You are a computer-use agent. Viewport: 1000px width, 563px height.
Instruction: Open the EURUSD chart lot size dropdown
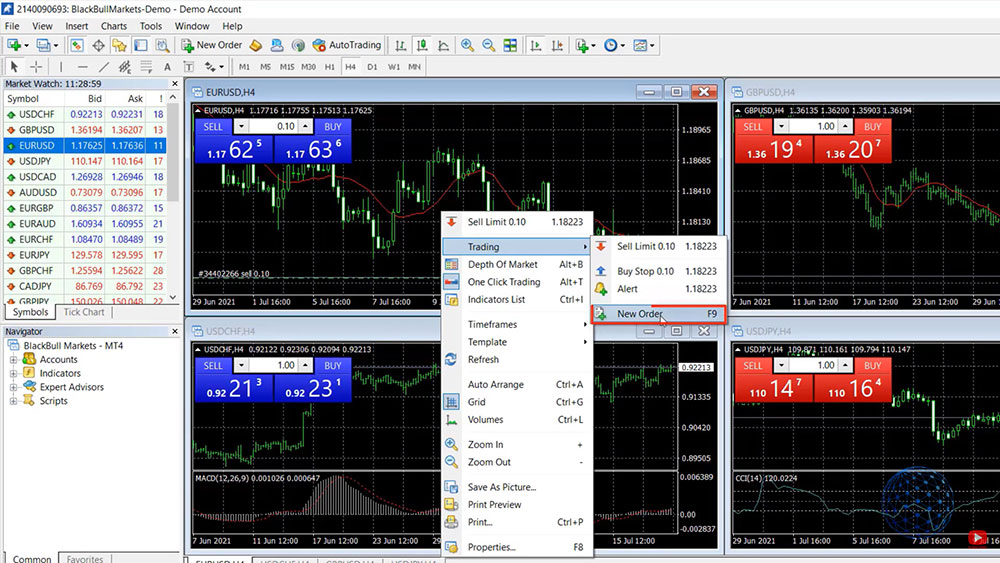click(x=241, y=127)
